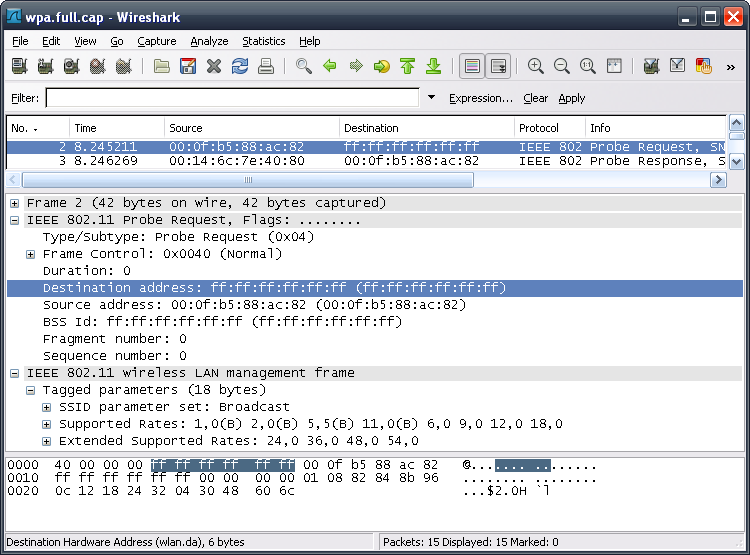Click the Clear filter button
The height and width of the screenshot is (555, 750).
[535, 99]
